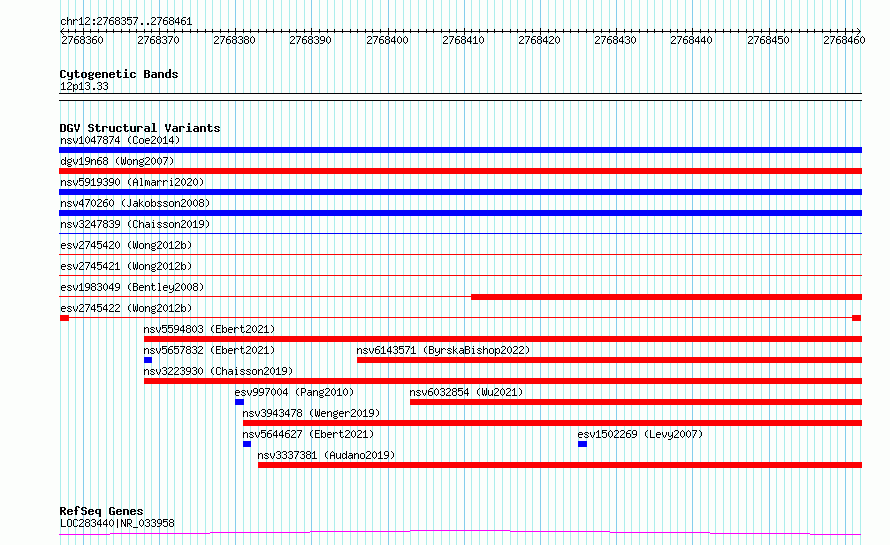Screen dimensions: 890x545
Task: Click the chr12:2768357..2768461 coordinates text
Action: point(126,22)
